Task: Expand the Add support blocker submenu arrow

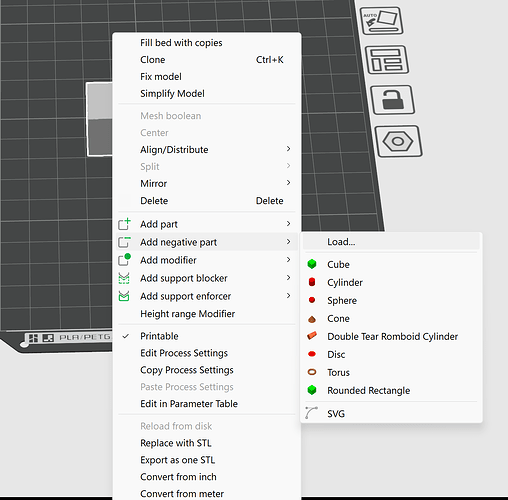Action: click(x=288, y=278)
